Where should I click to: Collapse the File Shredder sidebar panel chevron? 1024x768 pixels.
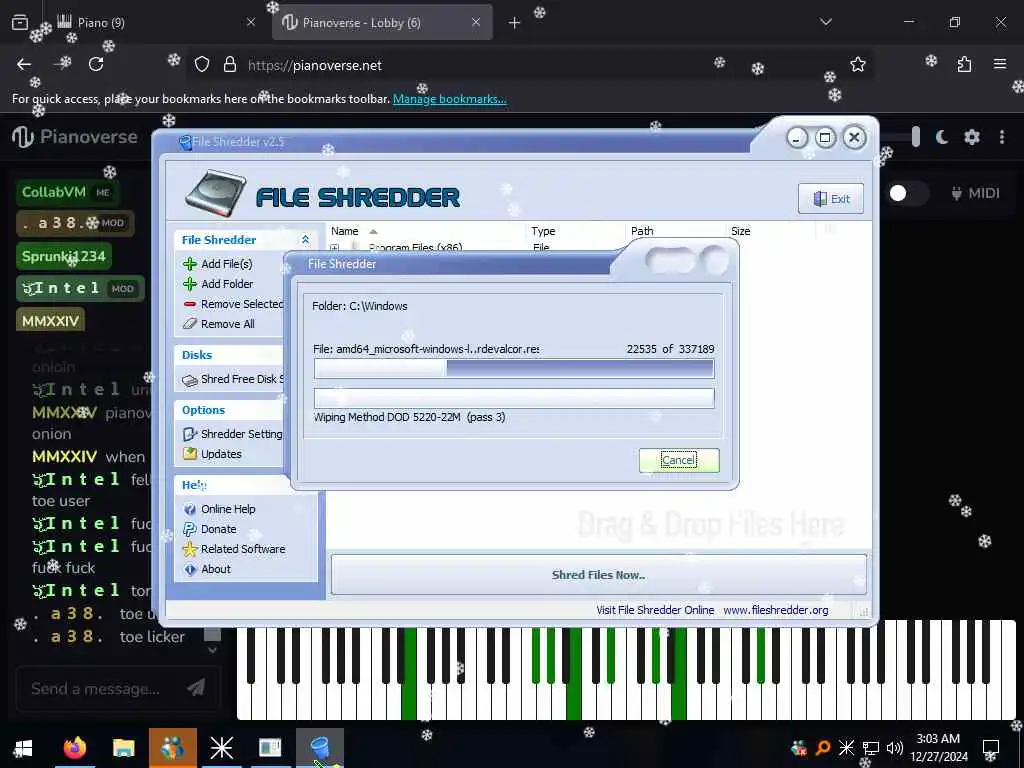point(305,240)
